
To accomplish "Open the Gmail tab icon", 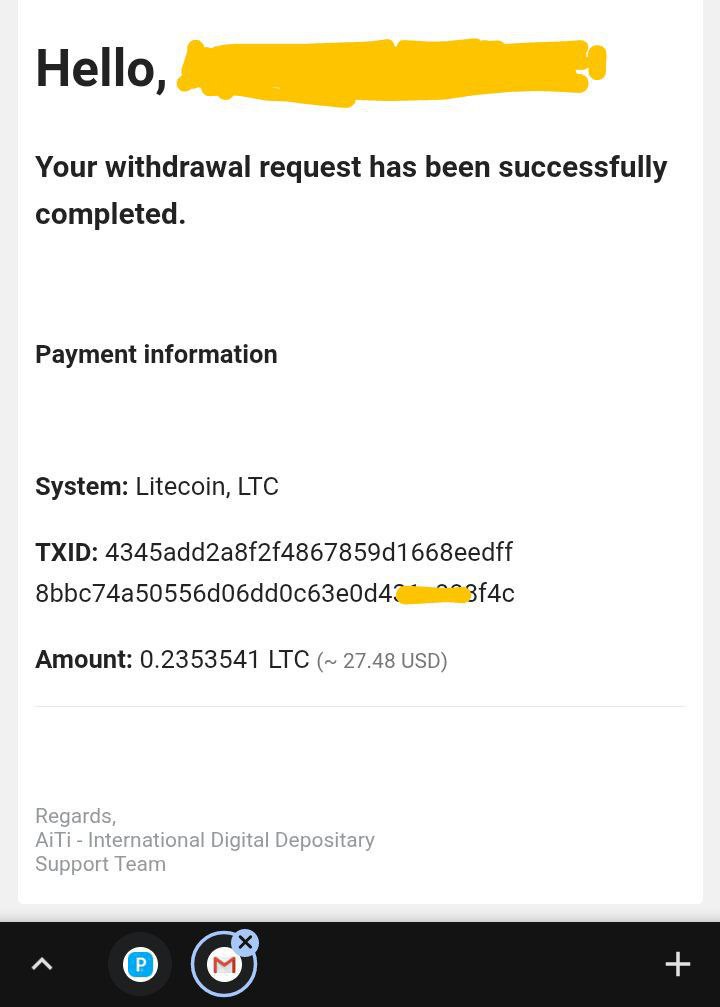I will click(x=224, y=964).
